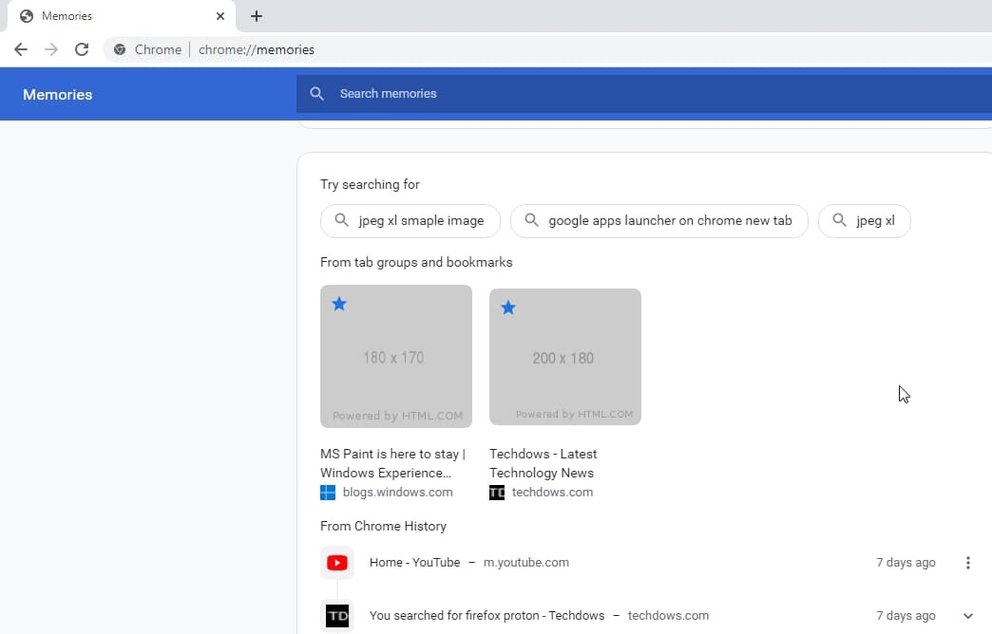Select the Memories browser tab
The image size is (992, 634).
(121, 16)
